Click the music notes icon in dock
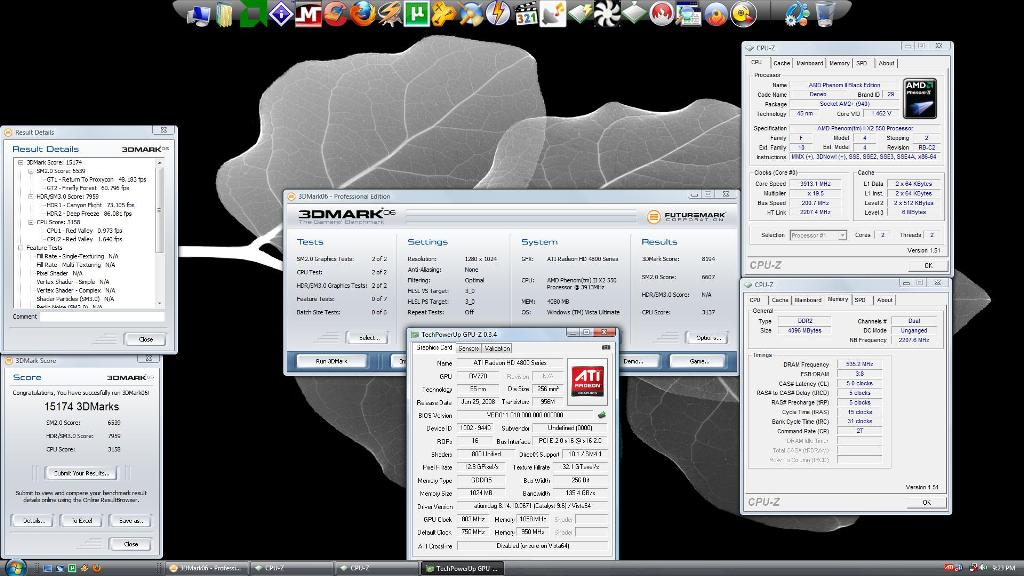 click(x=552, y=14)
